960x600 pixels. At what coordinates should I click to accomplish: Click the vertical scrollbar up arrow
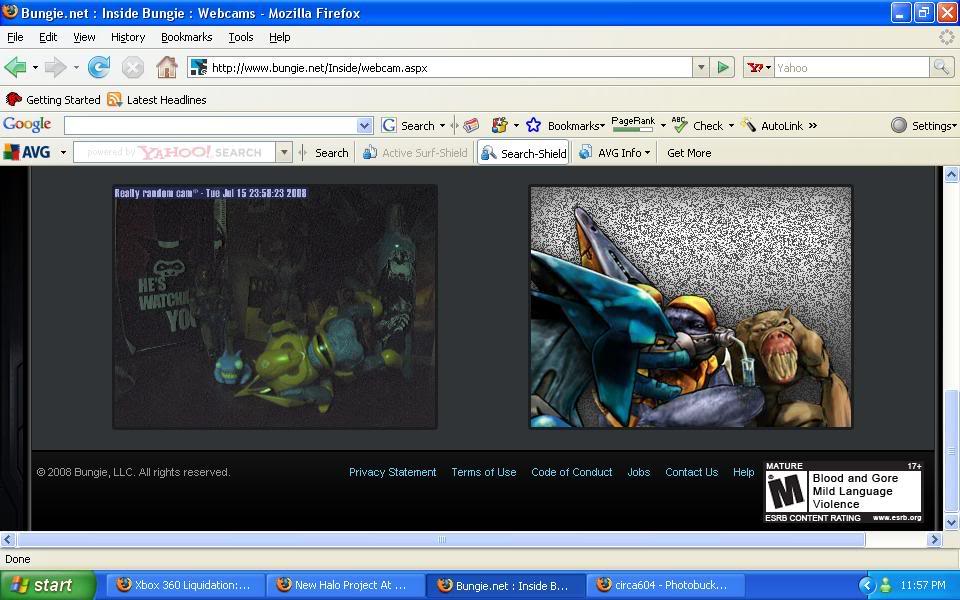pyautogui.click(x=951, y=174)
